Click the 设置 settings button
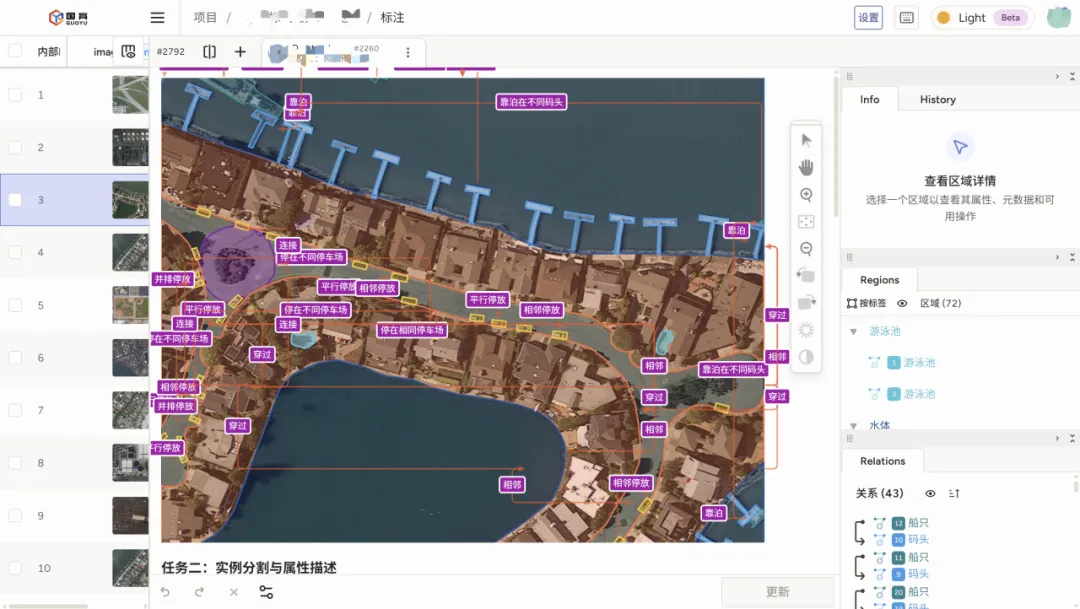This screenshot has width=1080, height=609. 868,18
